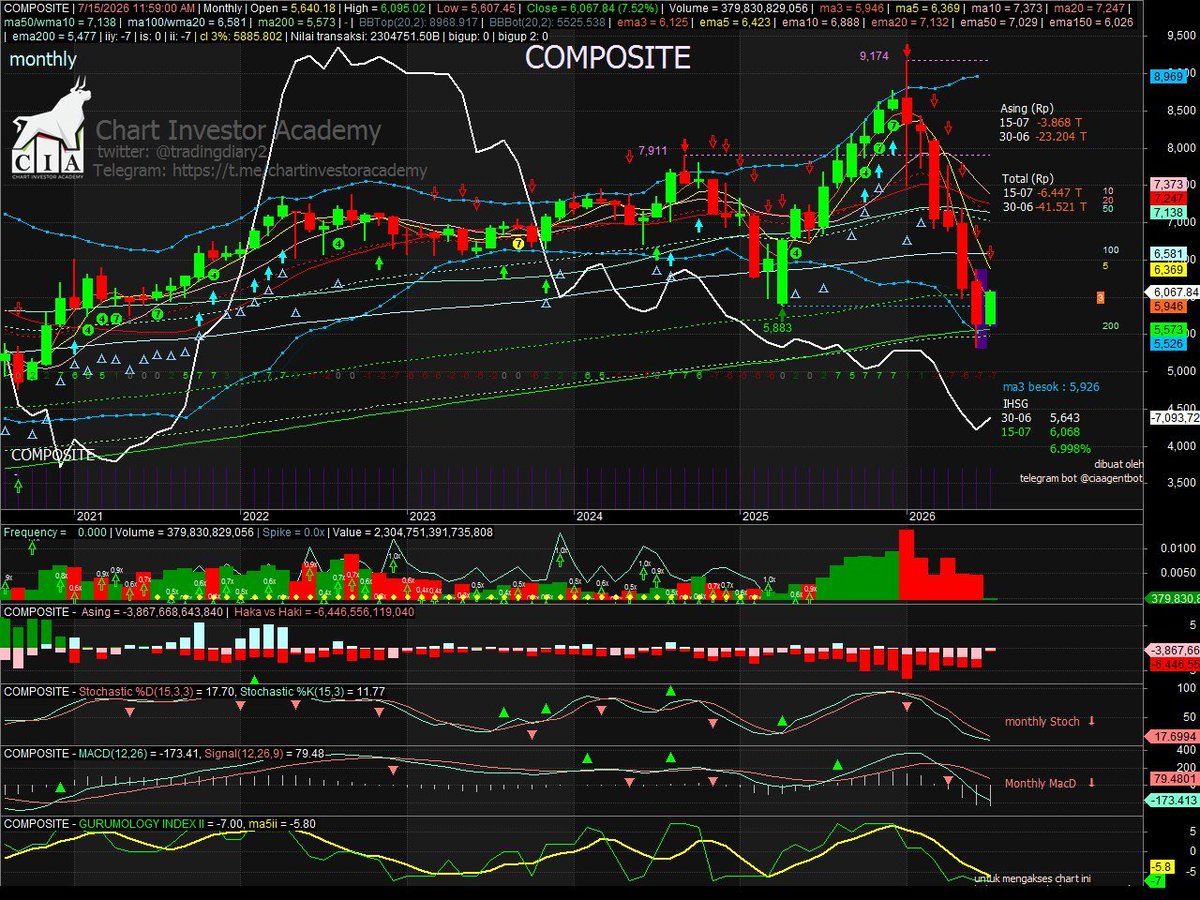Click the Total (Rp) heading
This screenshot has height=900, width=1200.
[1027, 179]
